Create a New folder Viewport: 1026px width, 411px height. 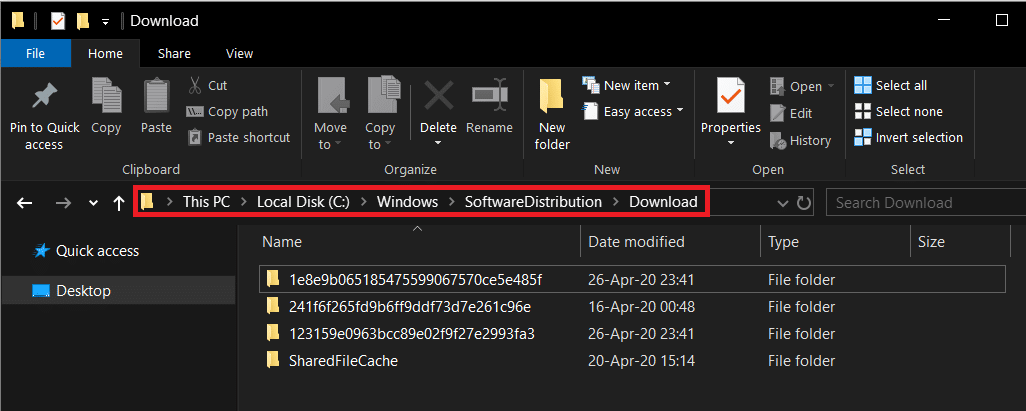pyautogui.click(x=552, y=97)
